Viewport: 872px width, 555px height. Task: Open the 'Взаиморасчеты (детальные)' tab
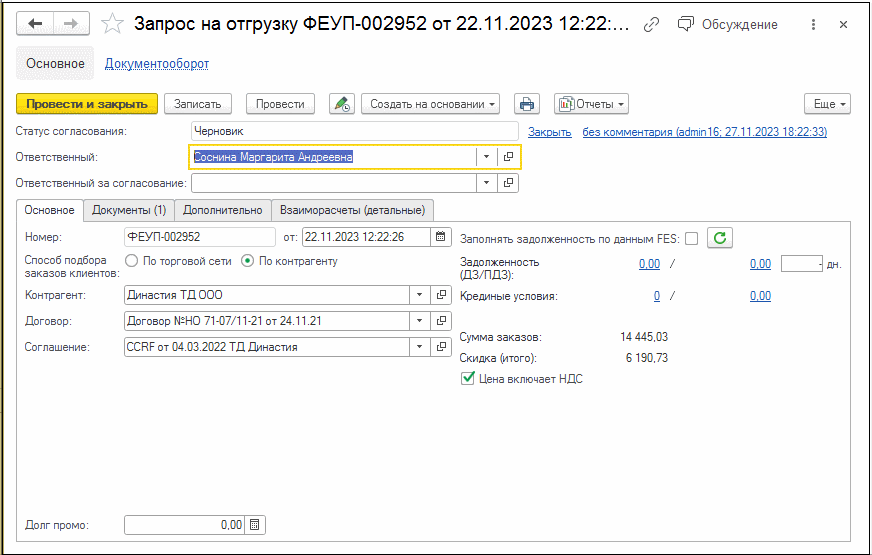[x=352, y=210]
